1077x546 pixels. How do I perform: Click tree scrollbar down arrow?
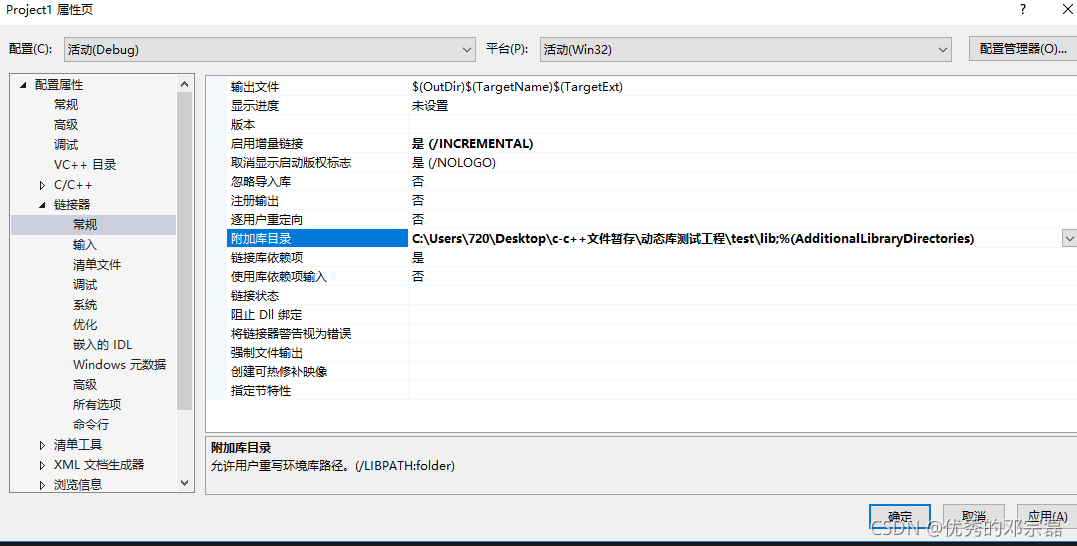[x=184, y=484]
